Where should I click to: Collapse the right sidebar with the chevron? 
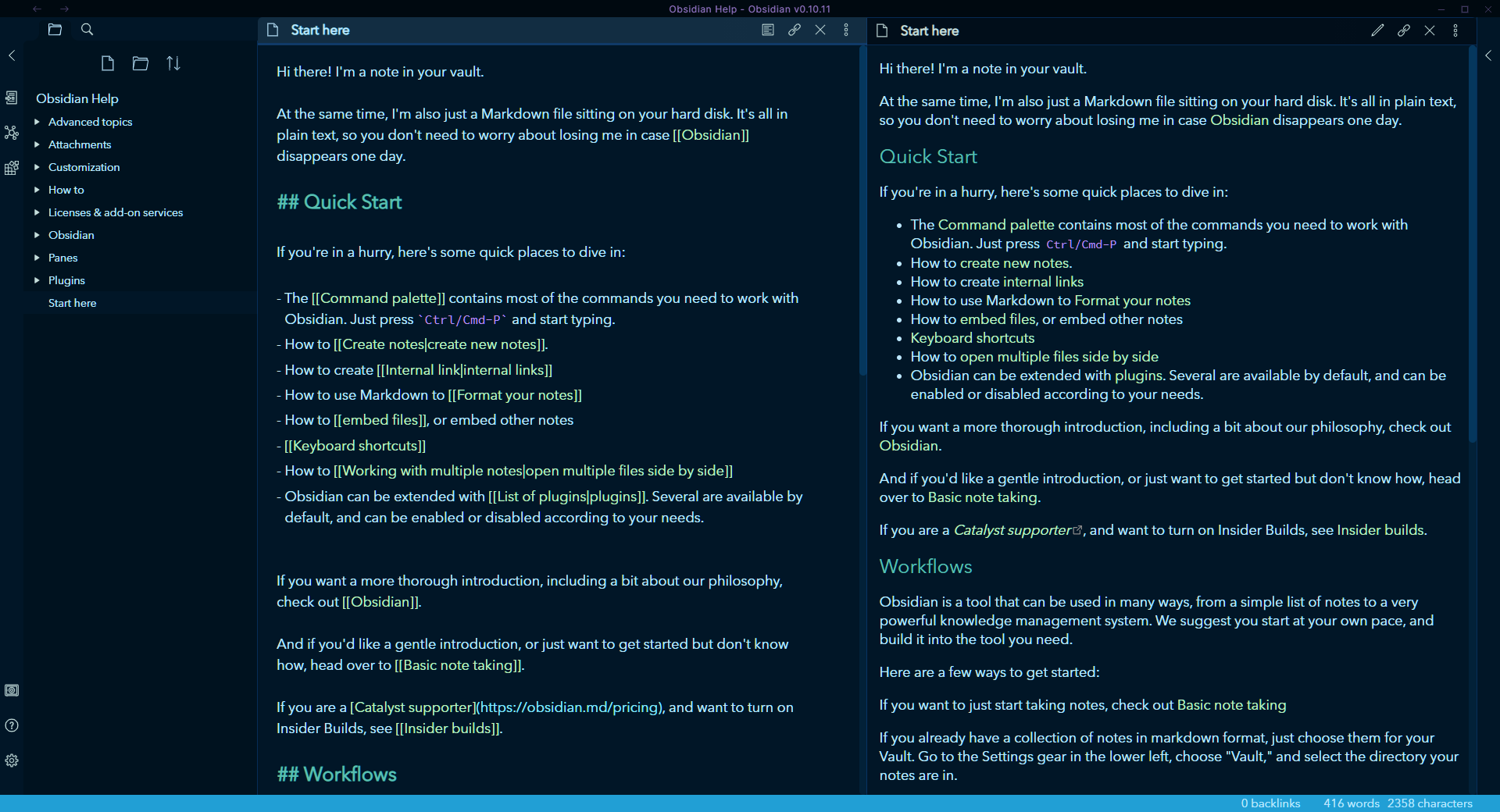click(x=1488, y=55)
